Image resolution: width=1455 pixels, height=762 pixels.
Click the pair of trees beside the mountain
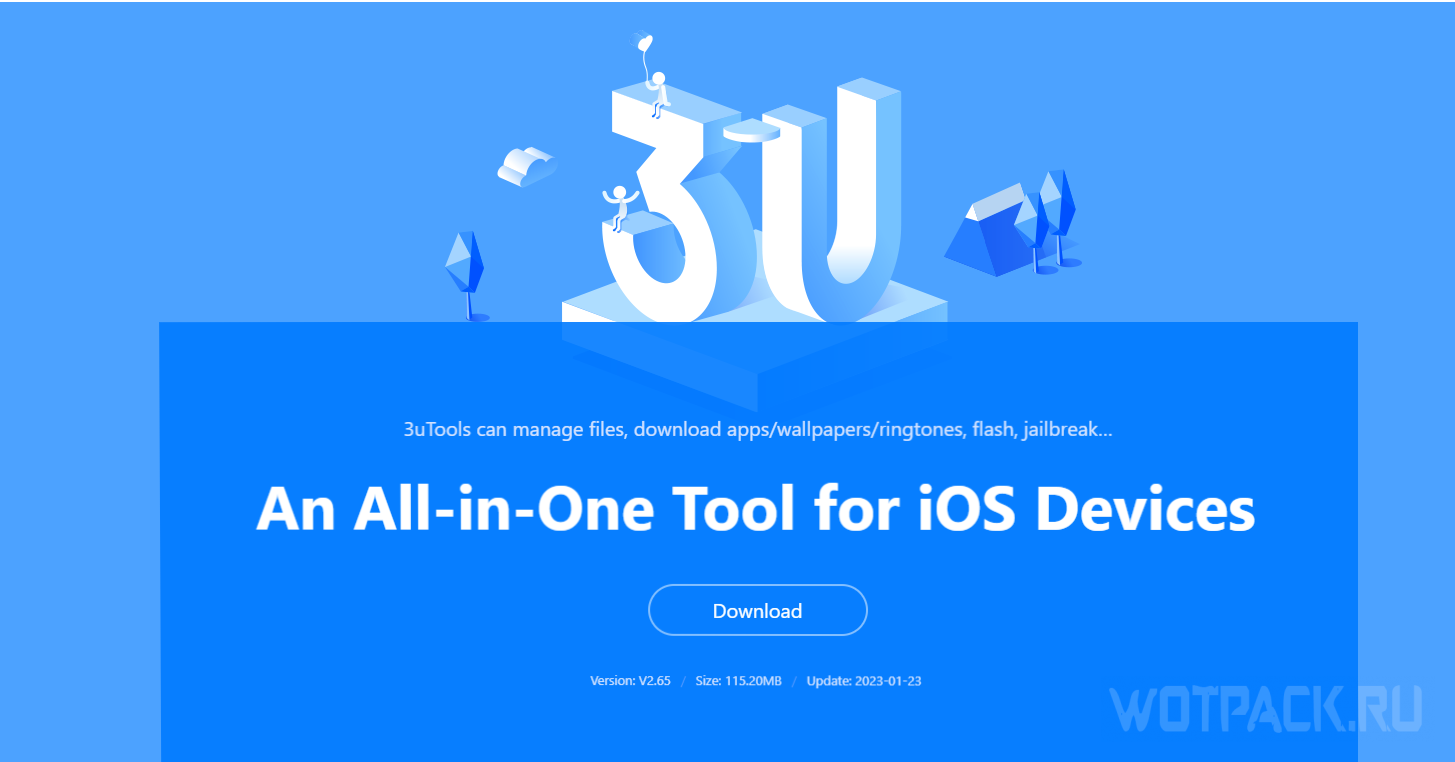1050,220
